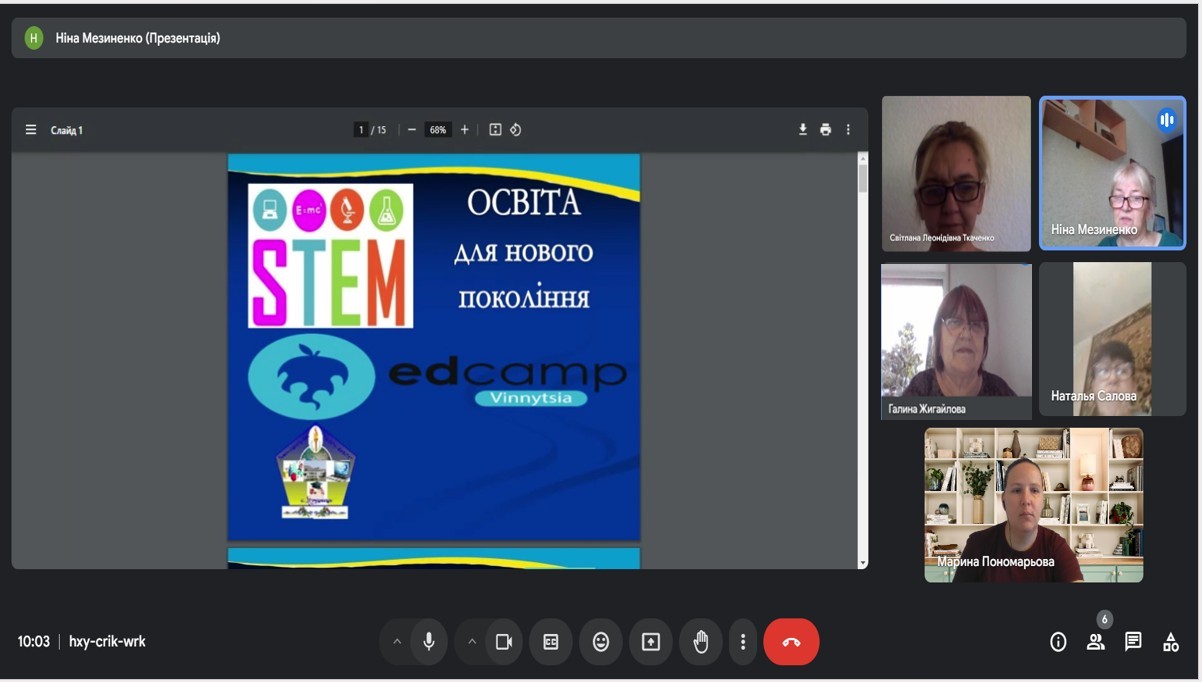1202x682 pixels.
Task: Click the STEM logo on slide
Action: (330, 255)
